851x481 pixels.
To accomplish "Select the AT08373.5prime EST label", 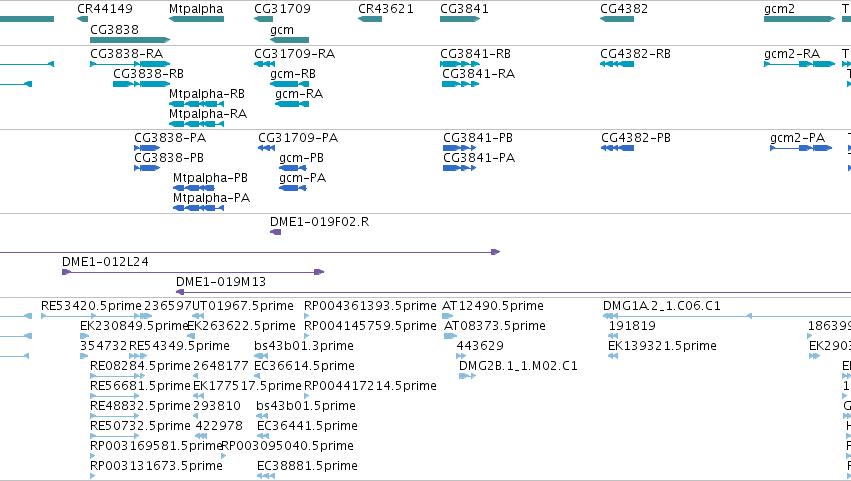I will point(494,326).
